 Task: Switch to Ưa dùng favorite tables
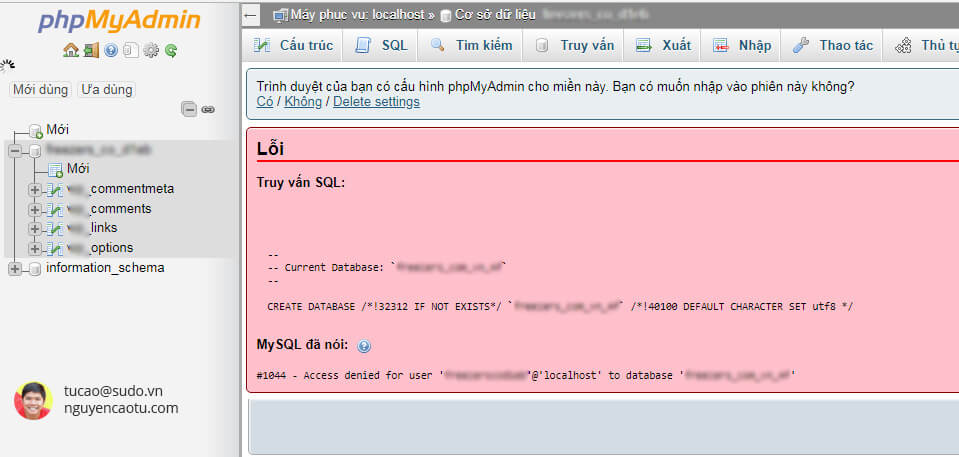tap(107, 90)
